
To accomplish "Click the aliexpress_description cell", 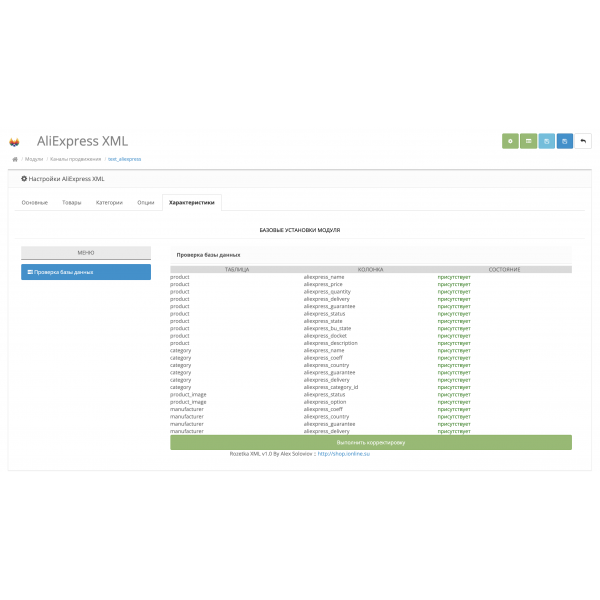I will point(331,343).
